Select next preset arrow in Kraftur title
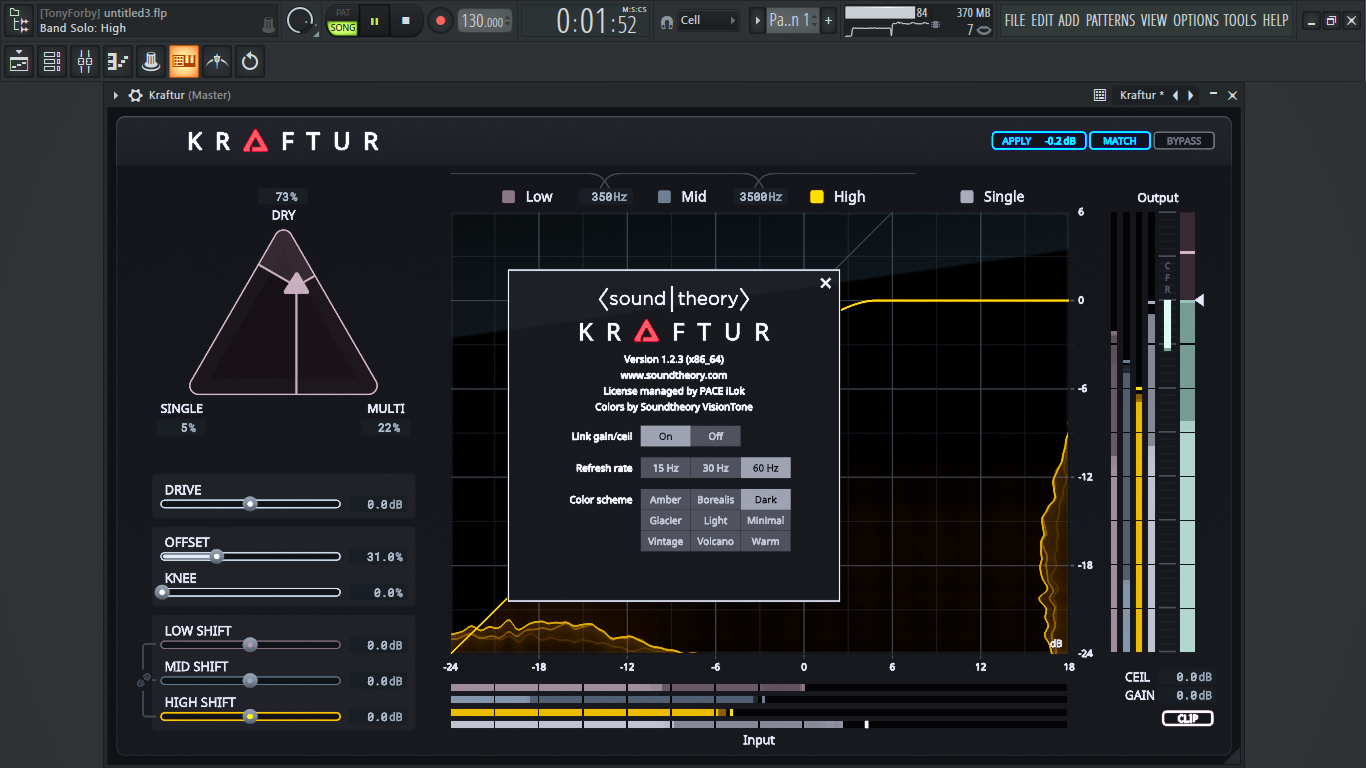Image resolution: width=1366 pixels, height=768 pixels. tap(1191, 95)
